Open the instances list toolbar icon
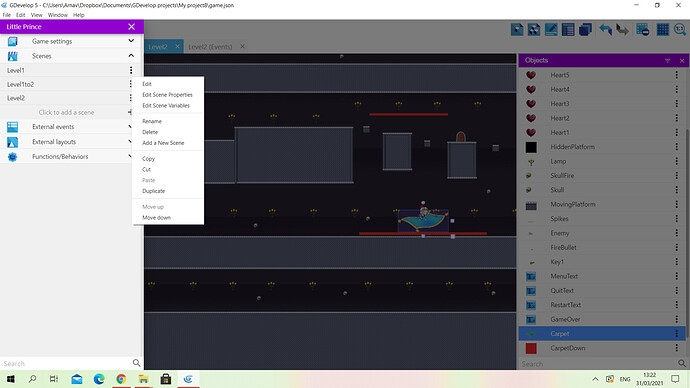This screenshot has height=388, width=690. click(x=568, y=29)
